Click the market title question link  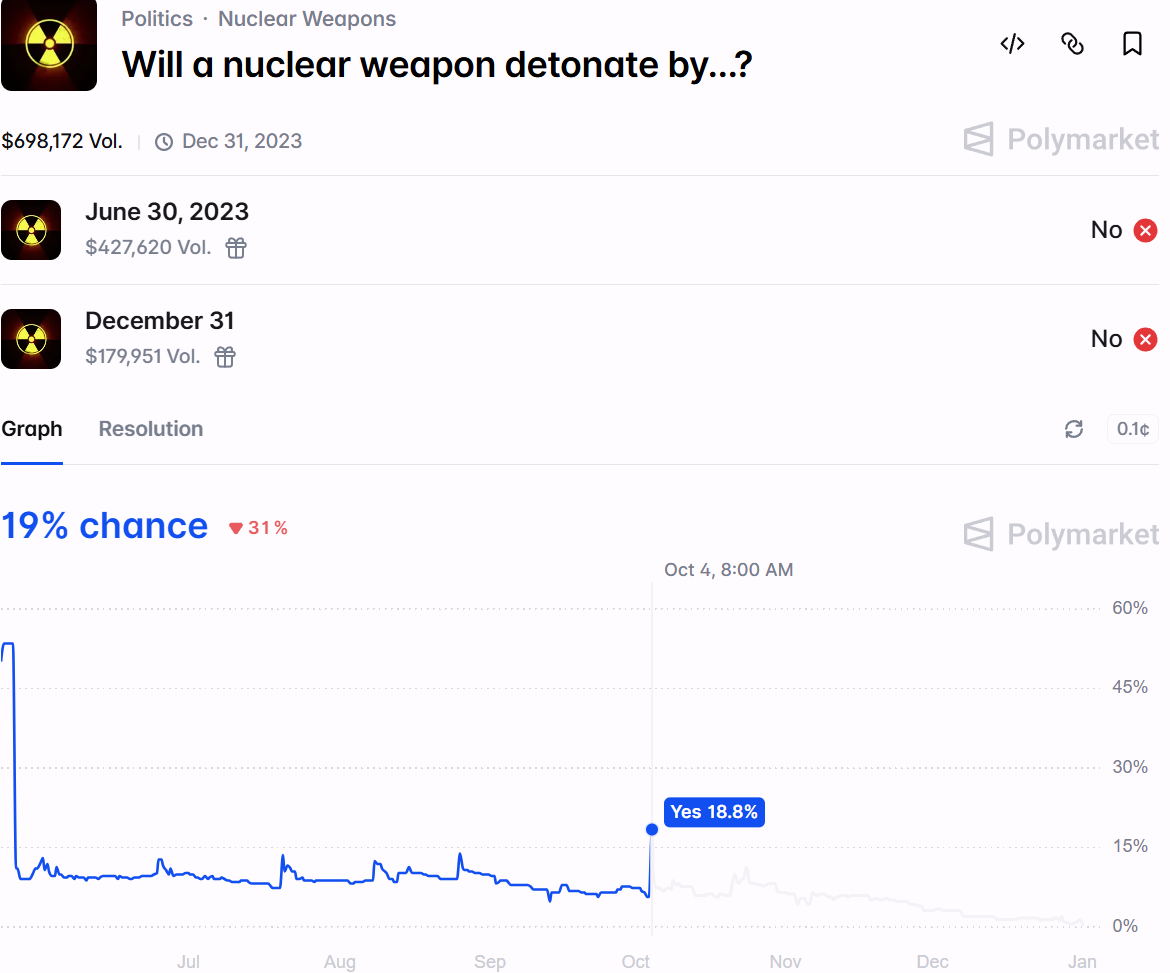(x=436, y=64)
